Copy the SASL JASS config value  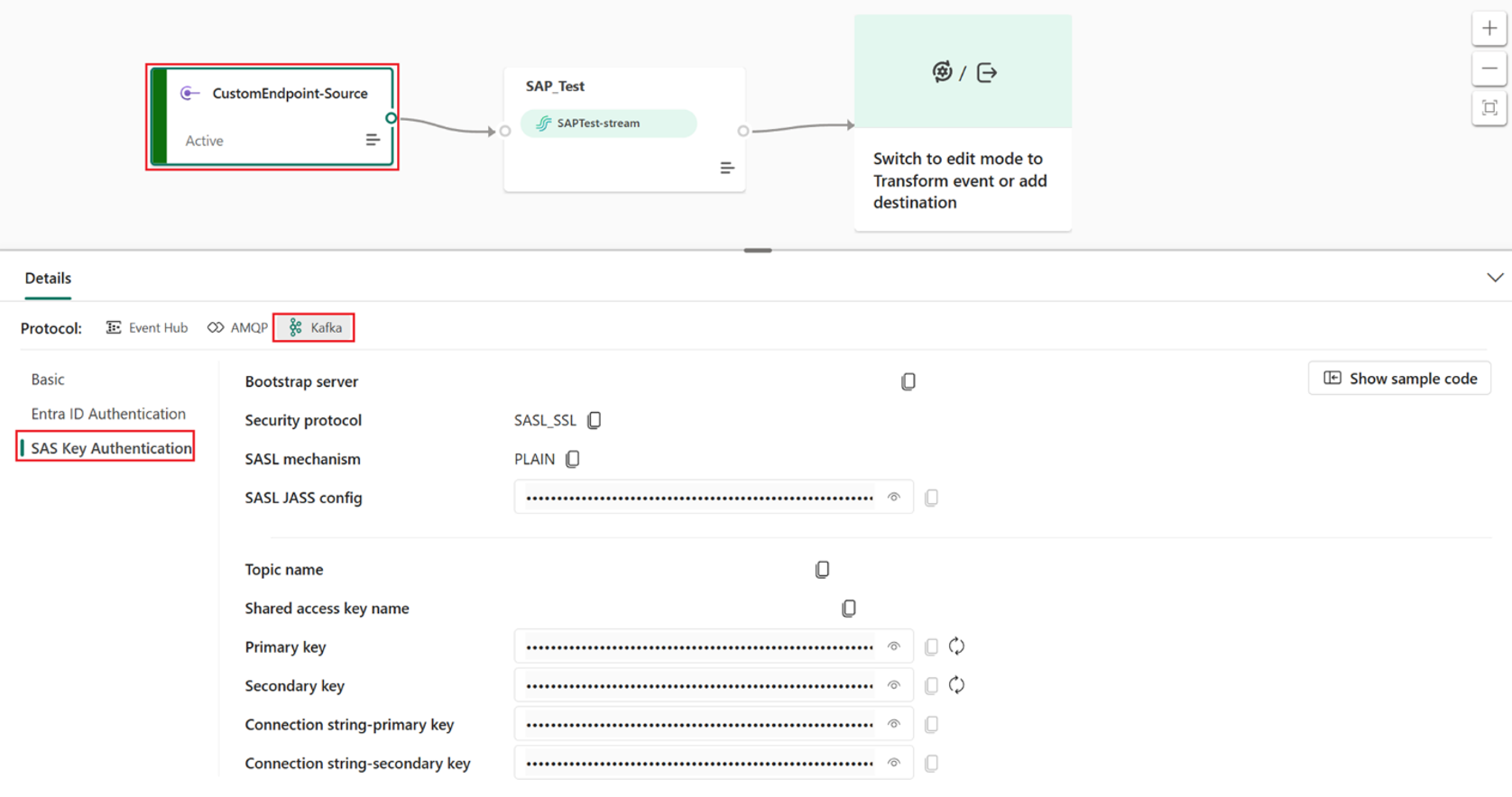click(932, 498)
